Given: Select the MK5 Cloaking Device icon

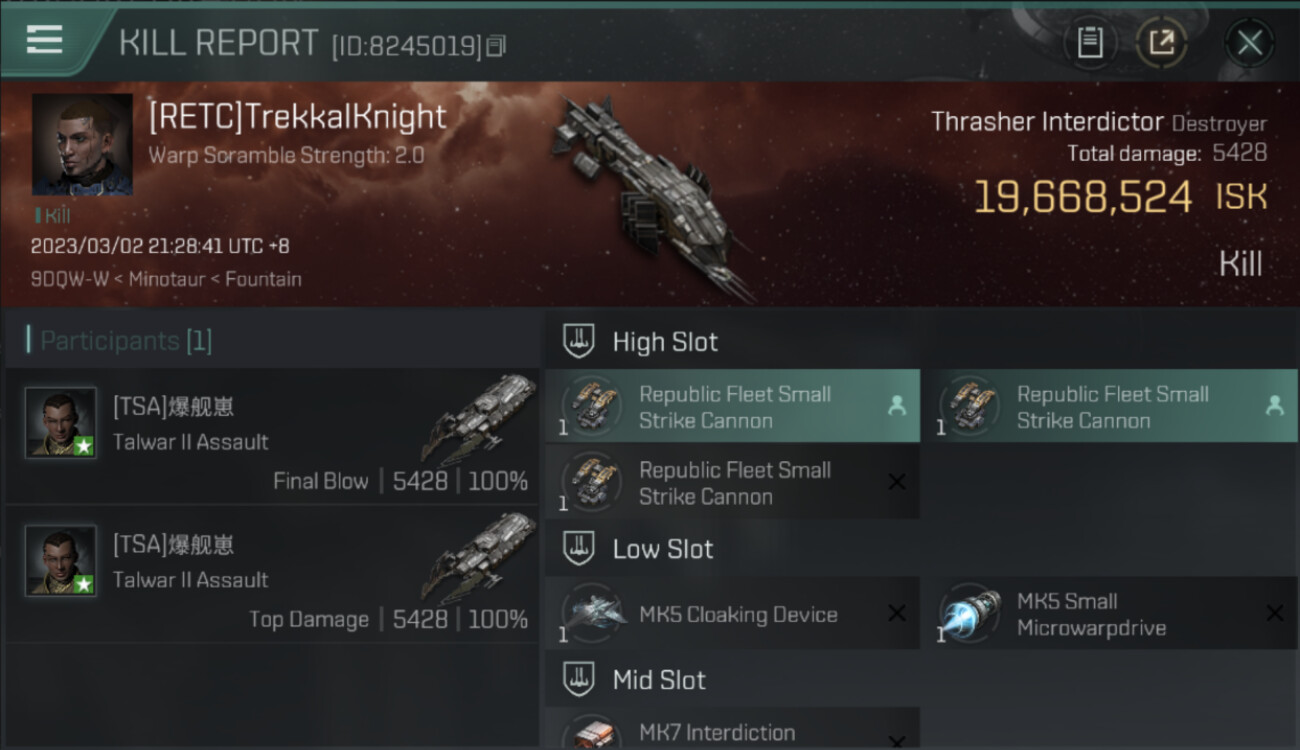Looking at the screenshot, I should point(593,613).
